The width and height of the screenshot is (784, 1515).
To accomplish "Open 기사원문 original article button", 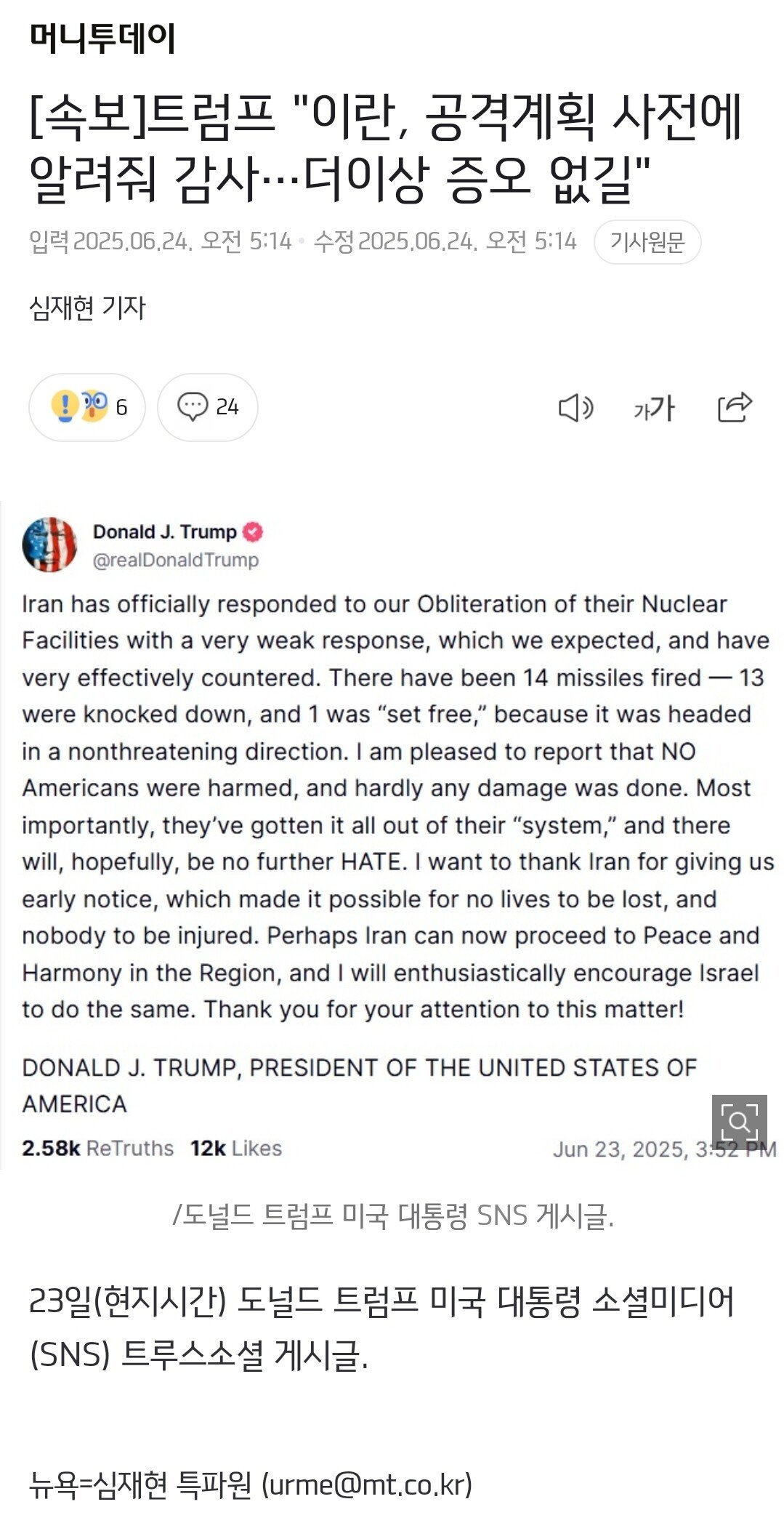I will [x=647, y=241].
